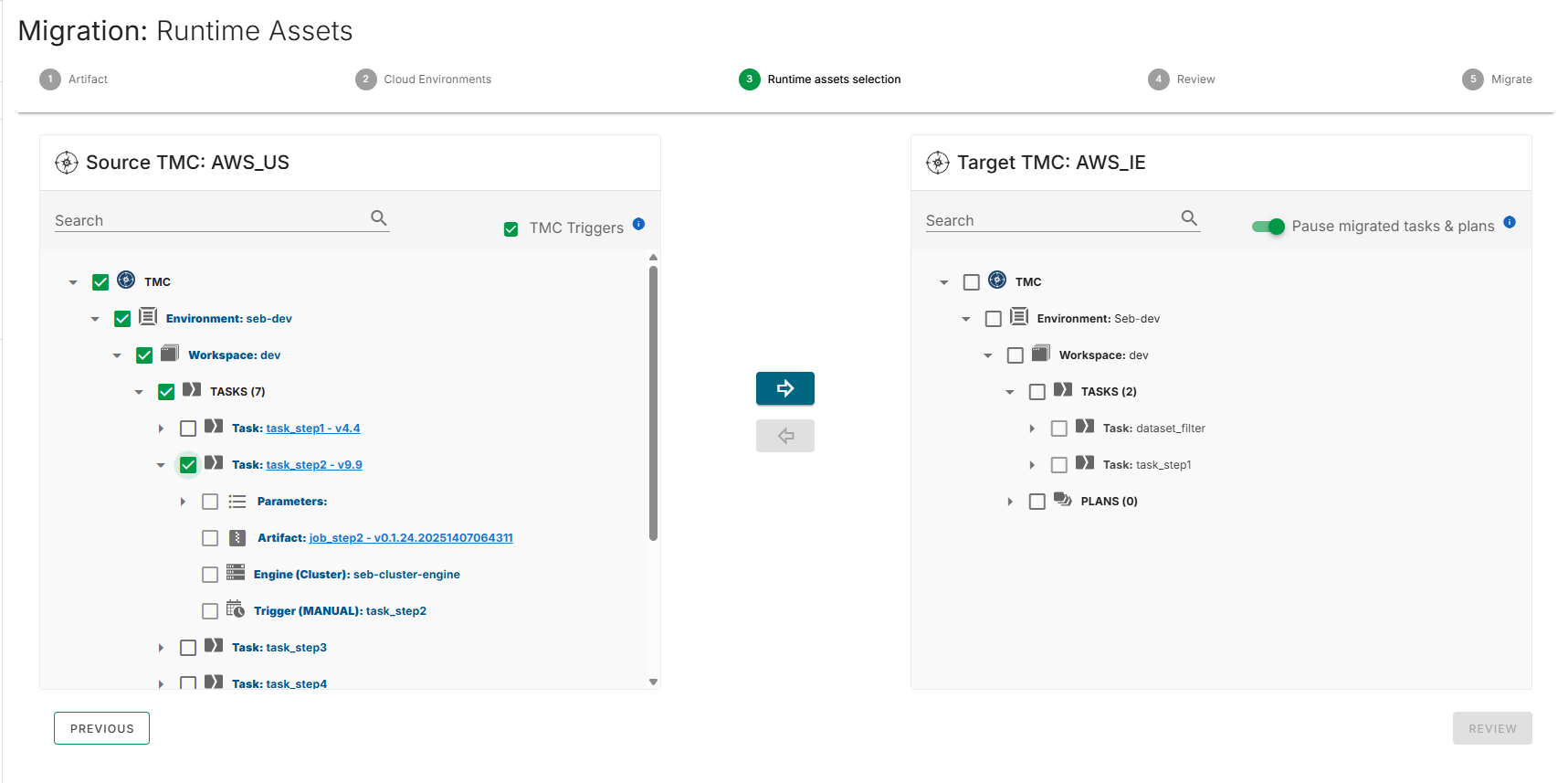Click the TMC Triggers info icon
Screen dimensions: 1568x783
tap(639, 224)
